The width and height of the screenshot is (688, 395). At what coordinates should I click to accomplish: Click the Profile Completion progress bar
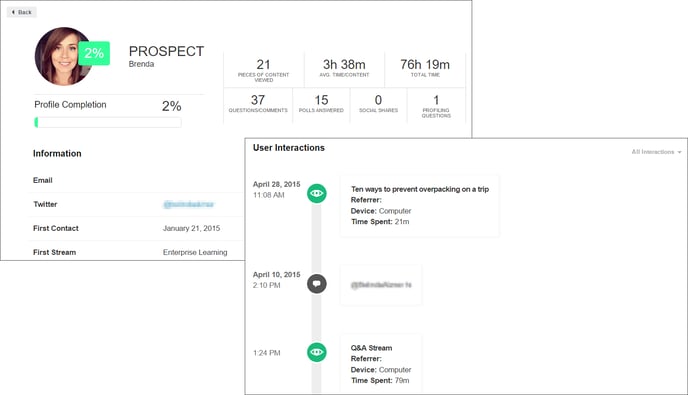108,122
